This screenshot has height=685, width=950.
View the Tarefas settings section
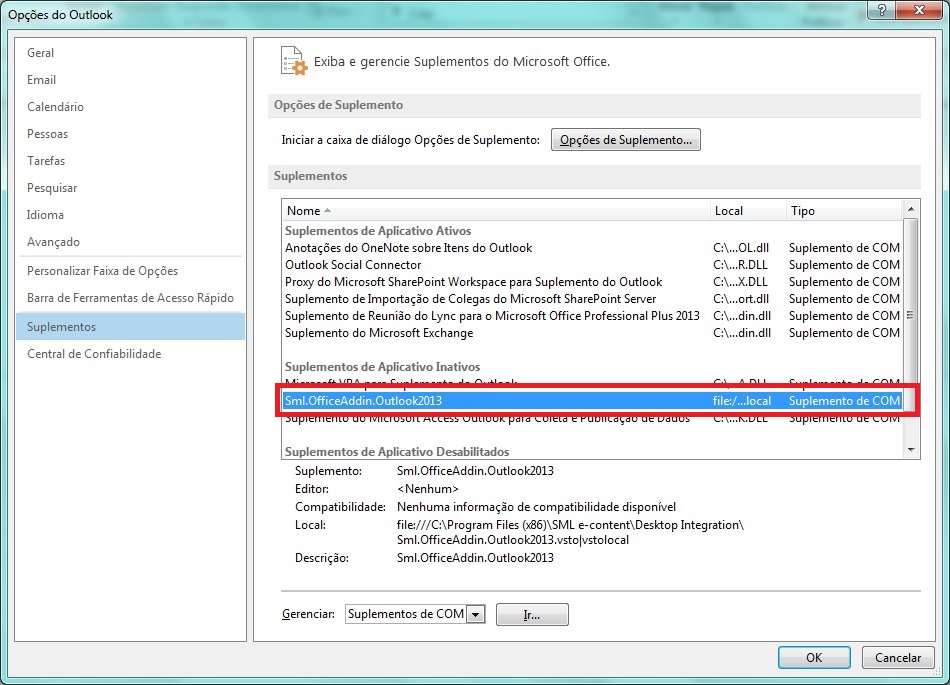pos(45,160)
